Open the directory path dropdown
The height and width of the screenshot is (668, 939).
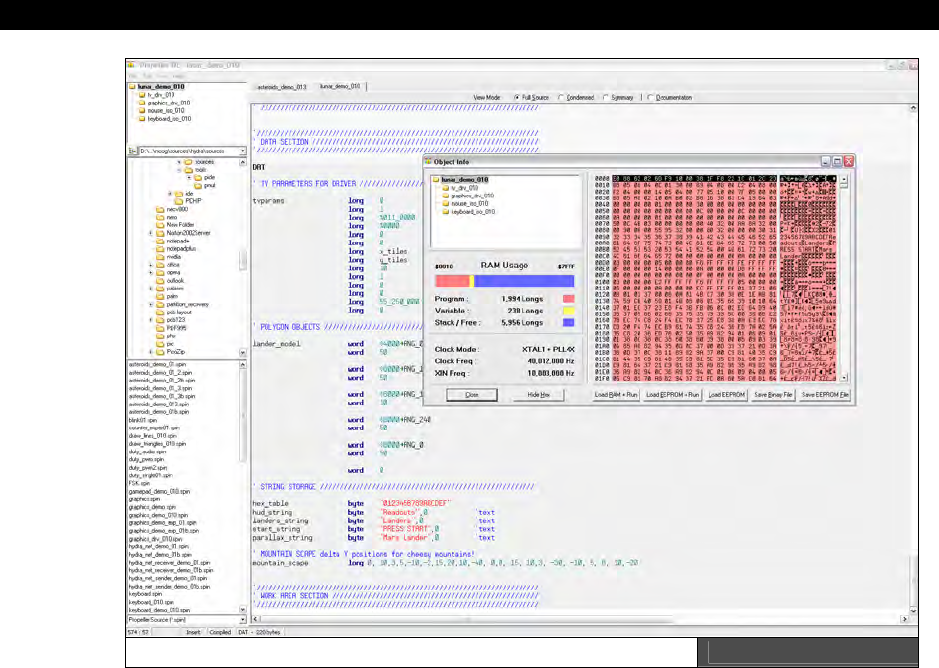(242, 151)
